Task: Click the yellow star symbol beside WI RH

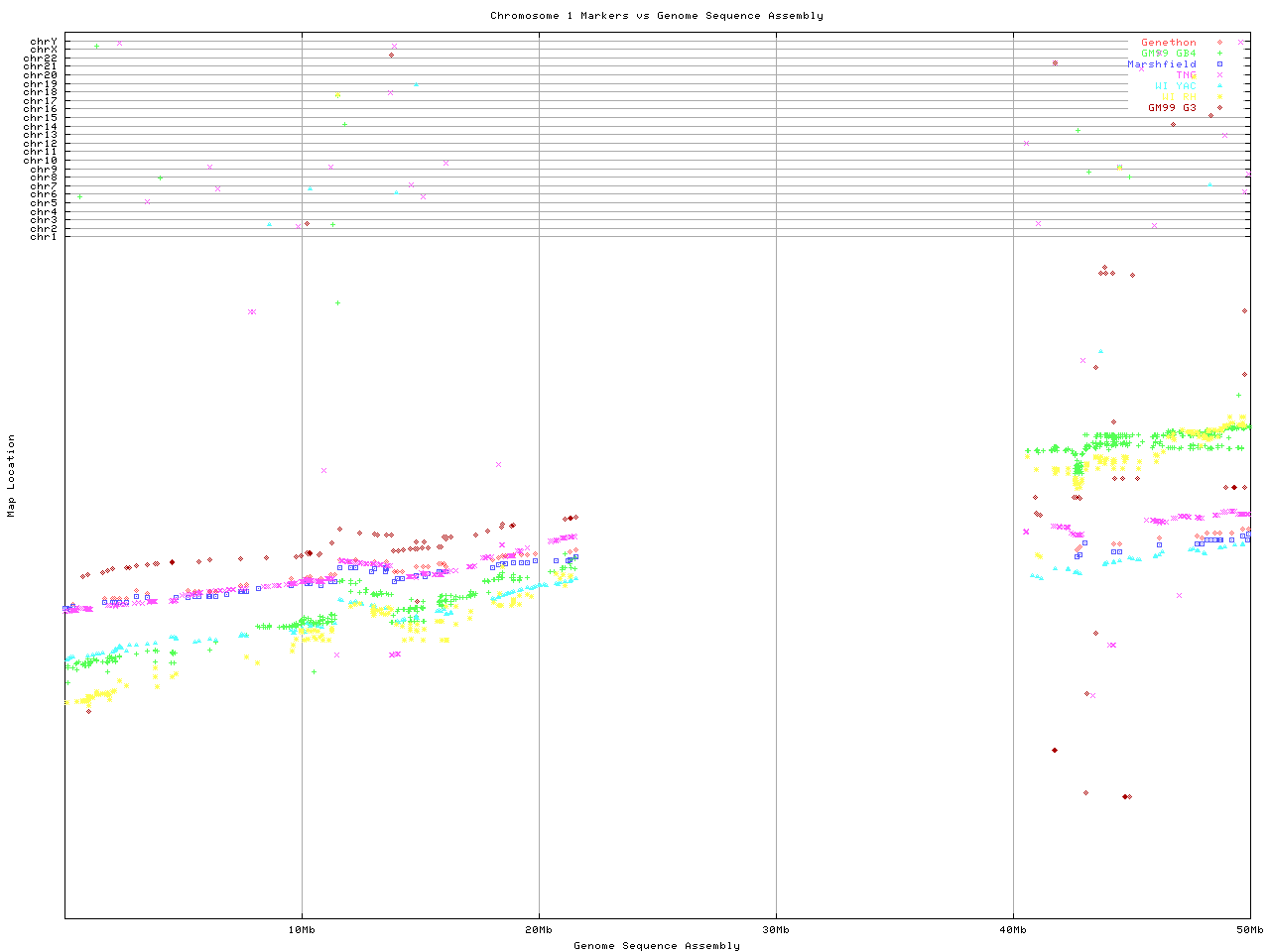Action: click(x=1219, y=97)
